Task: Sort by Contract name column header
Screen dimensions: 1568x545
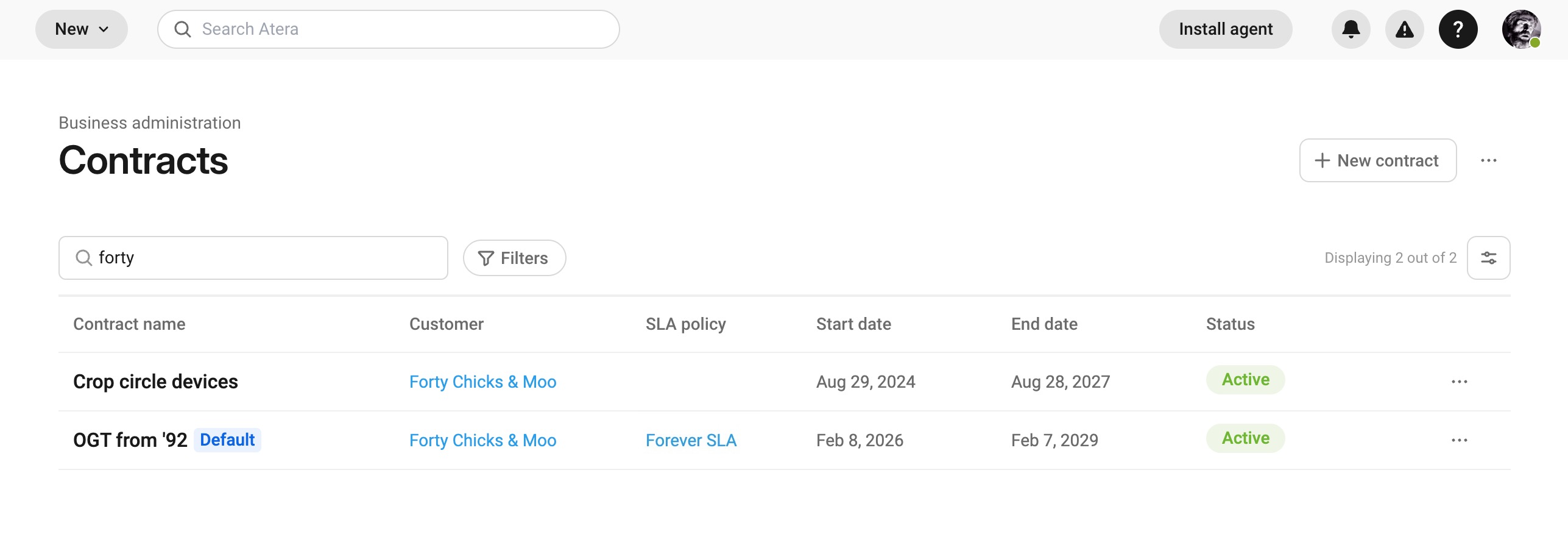Action: coord(129,324)
